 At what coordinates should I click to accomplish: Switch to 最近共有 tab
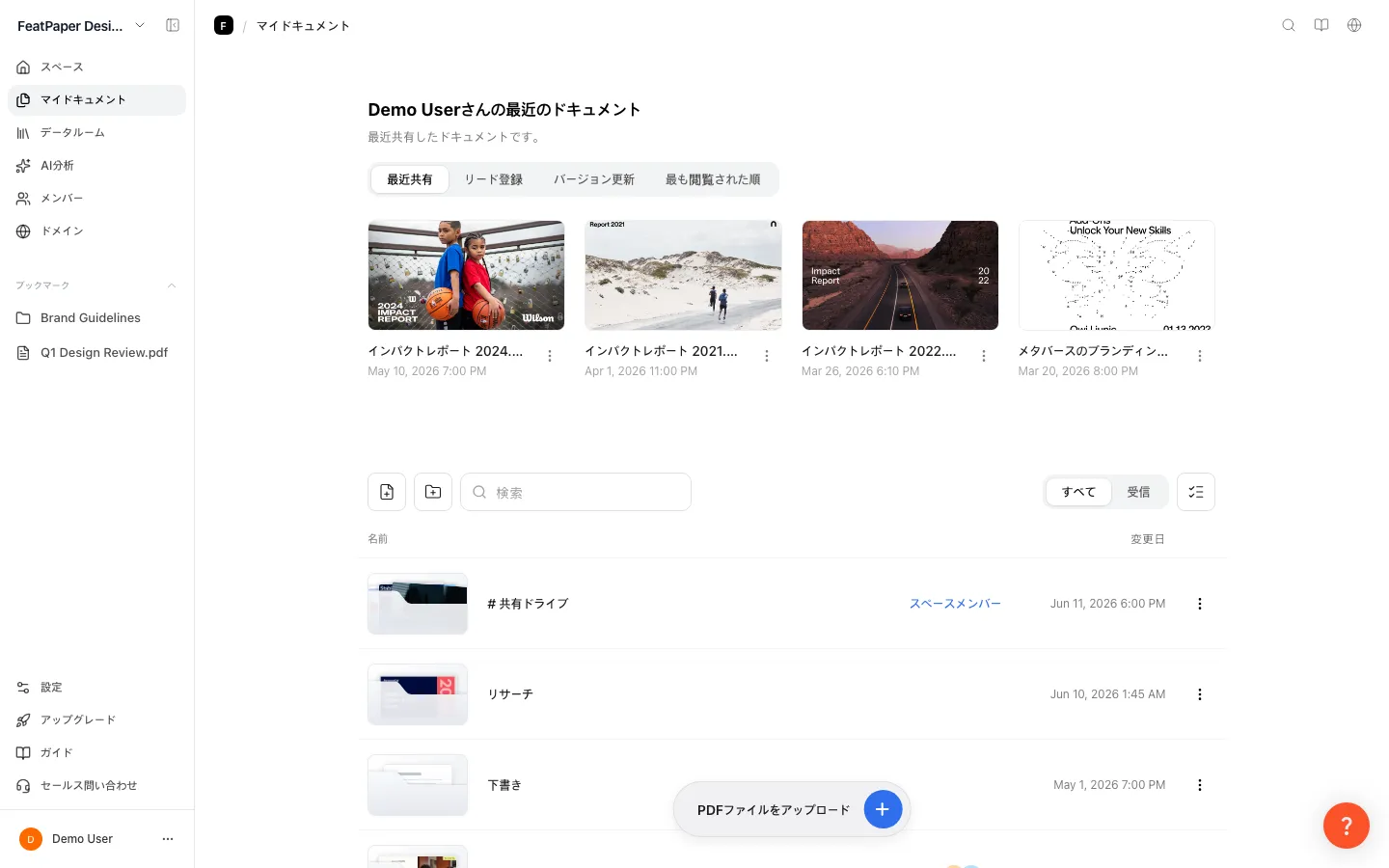coord(410,179)
